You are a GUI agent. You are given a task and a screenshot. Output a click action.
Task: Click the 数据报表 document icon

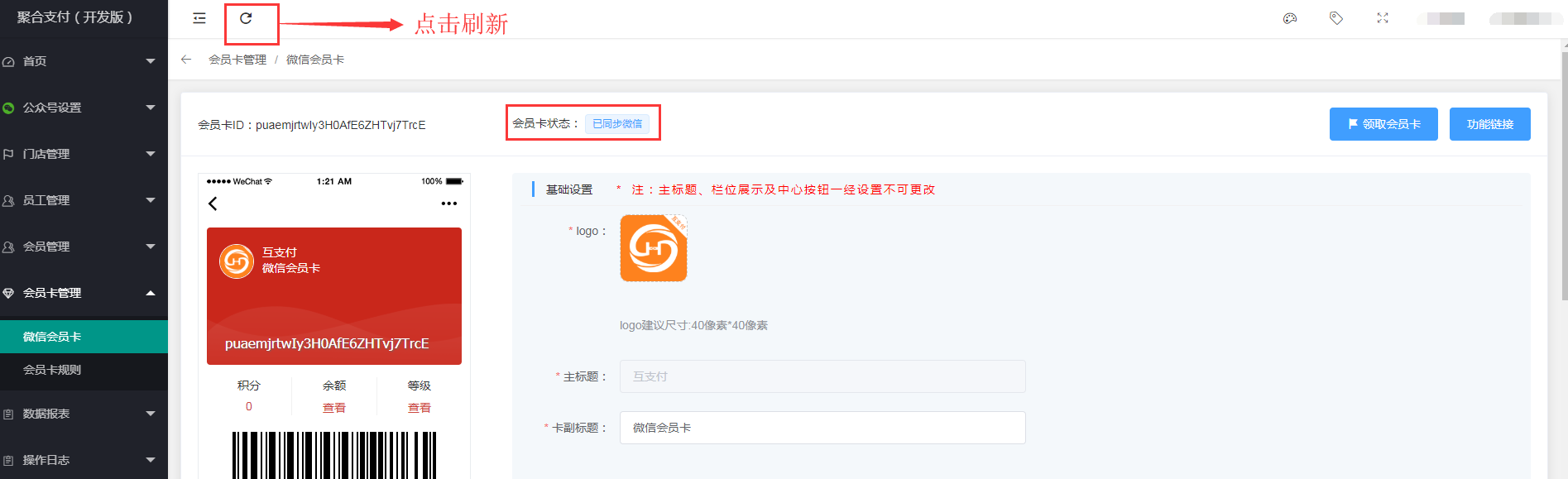point(8,414)
